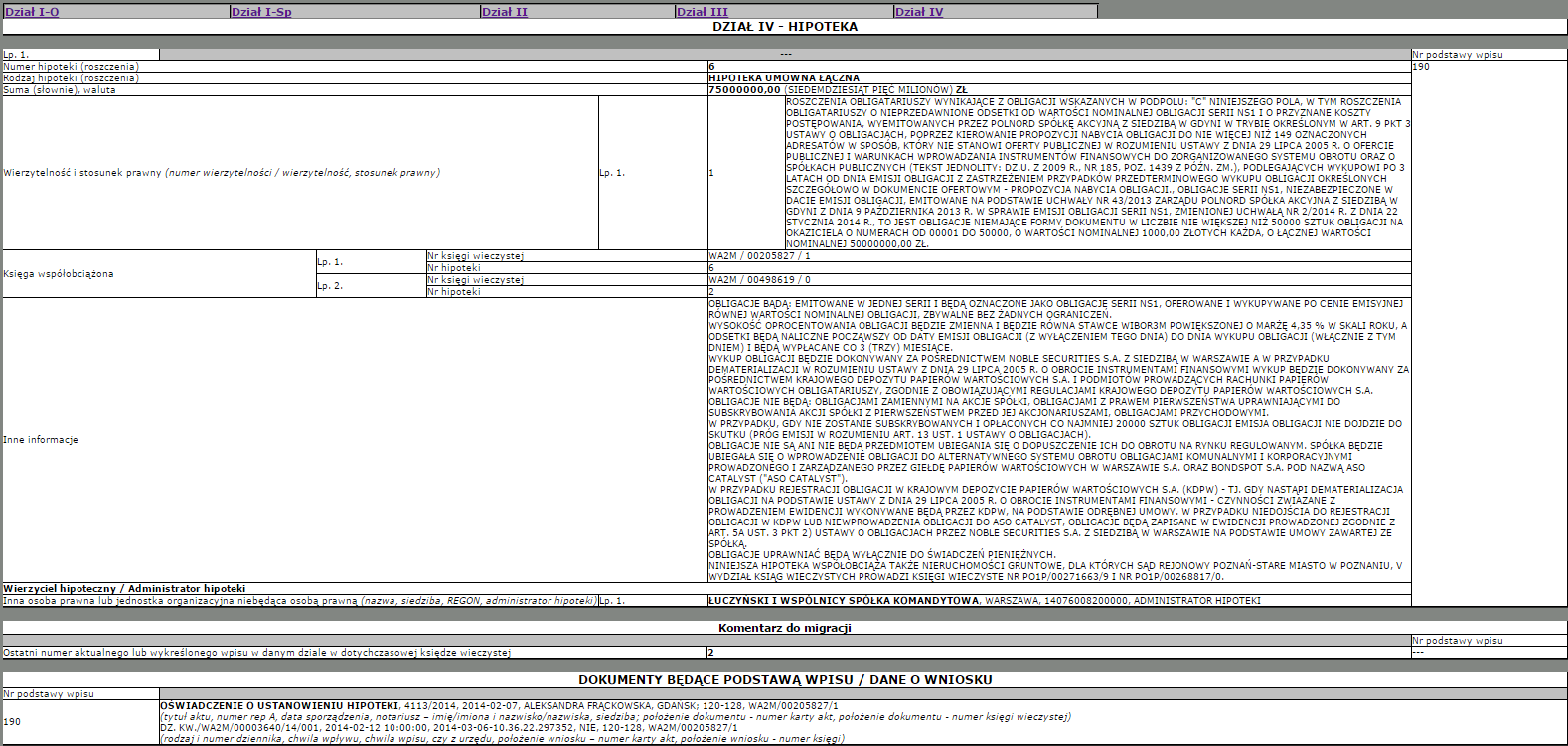
Task: Select ŁUCZYŃSKI I WSPÓLNICY SPÓŁKA KOMANDYTOWA creditor name
Action: click(844, 601)
